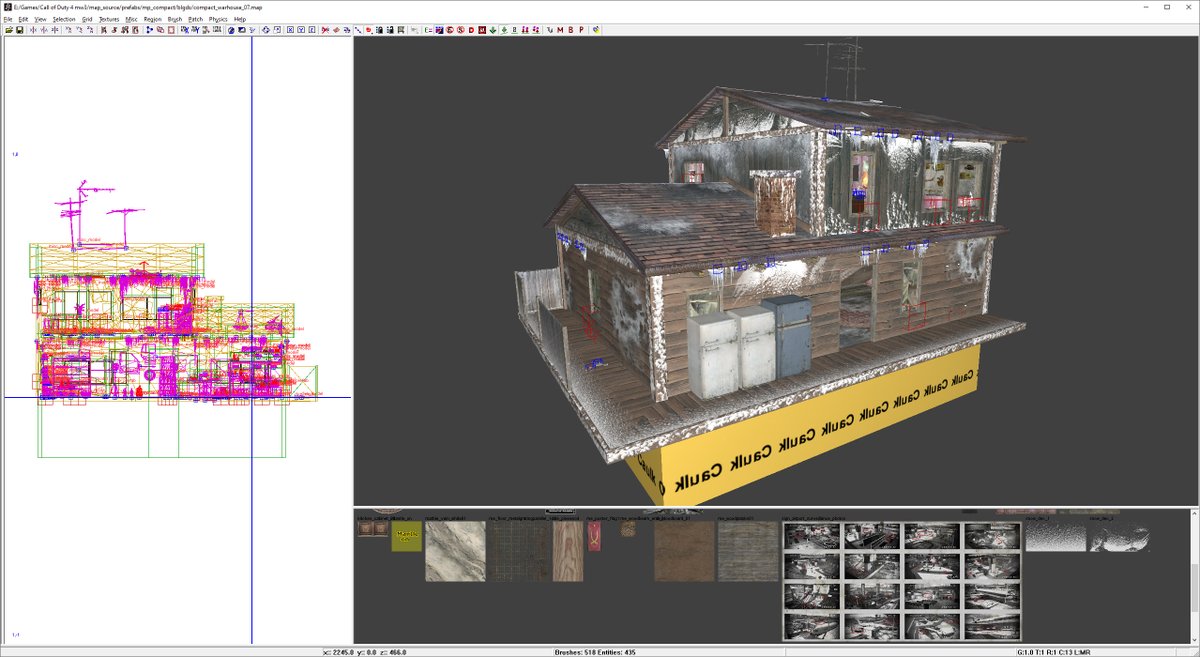
Task: Click the red D toolbar icon
Action: pyautogui.click(x=471, y=30)
